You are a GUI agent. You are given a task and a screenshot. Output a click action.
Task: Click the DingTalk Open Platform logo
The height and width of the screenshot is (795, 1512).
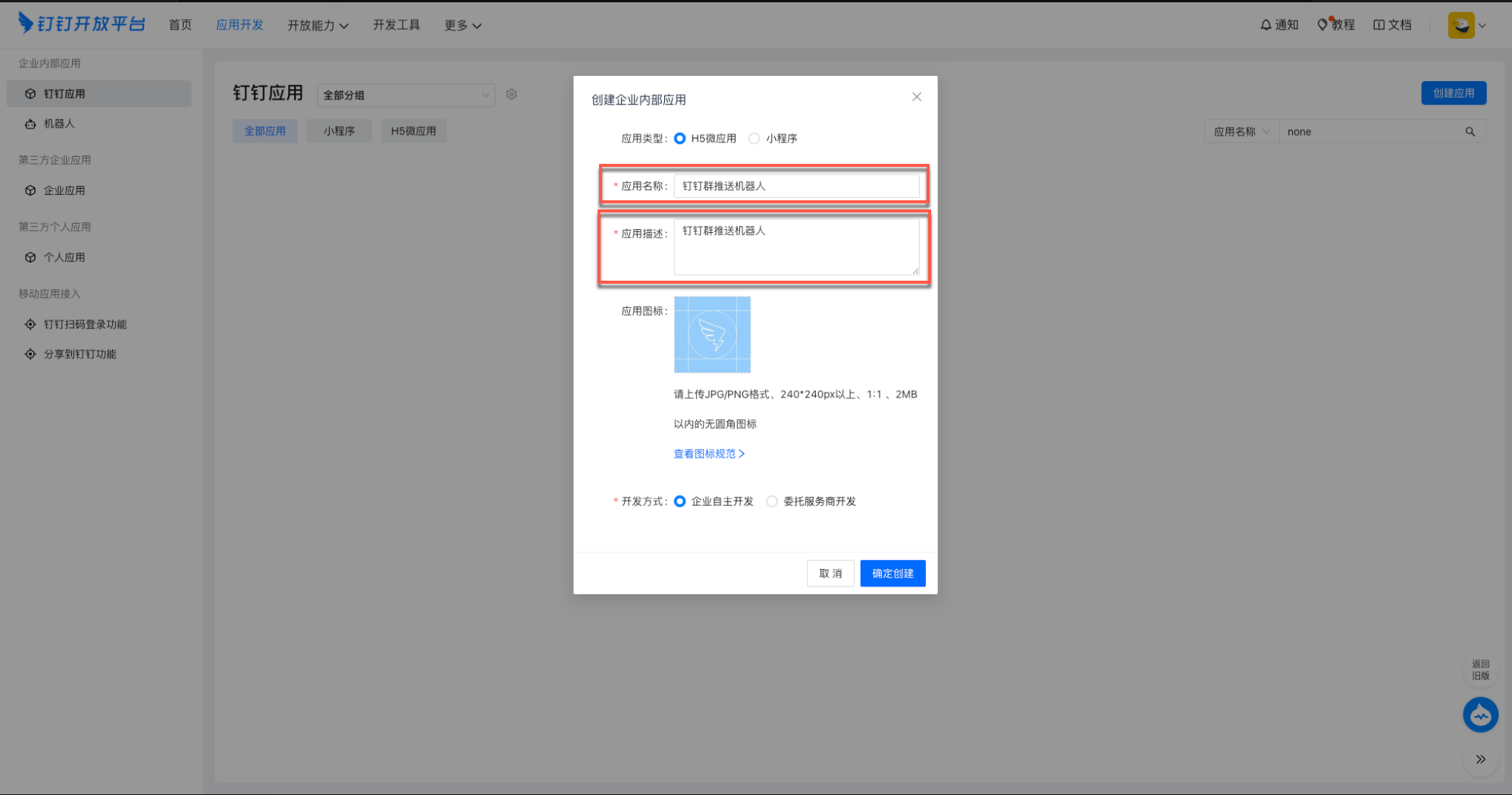[81, 24]
